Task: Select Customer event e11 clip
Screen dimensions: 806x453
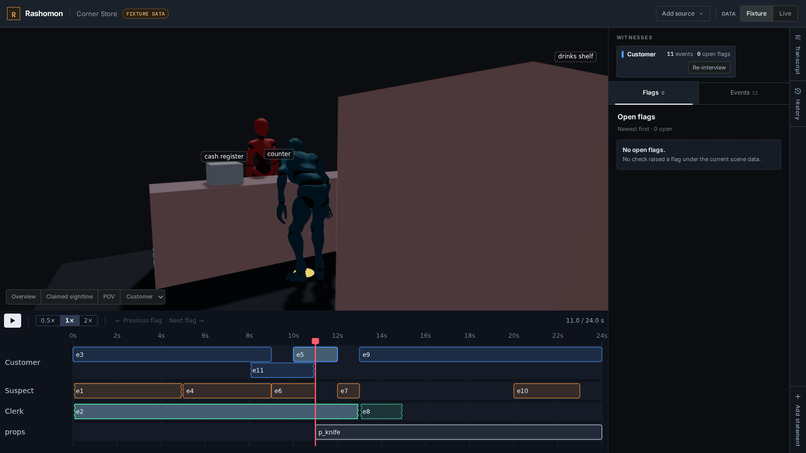Action: click(282, 370)
